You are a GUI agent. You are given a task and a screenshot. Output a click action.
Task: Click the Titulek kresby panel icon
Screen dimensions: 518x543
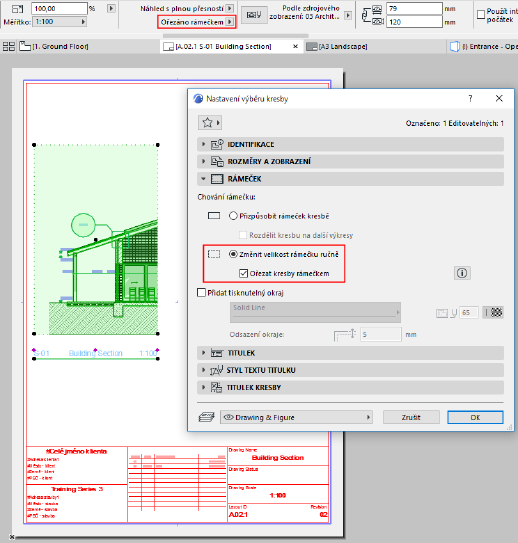click(216, 387)
